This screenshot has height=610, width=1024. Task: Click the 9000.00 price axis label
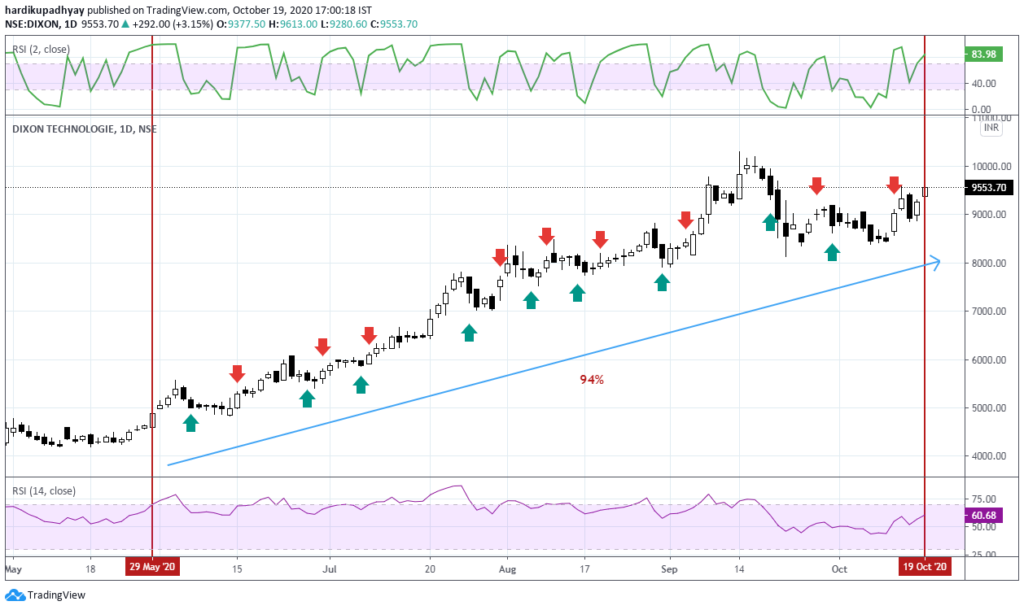(x=989, y=215)
